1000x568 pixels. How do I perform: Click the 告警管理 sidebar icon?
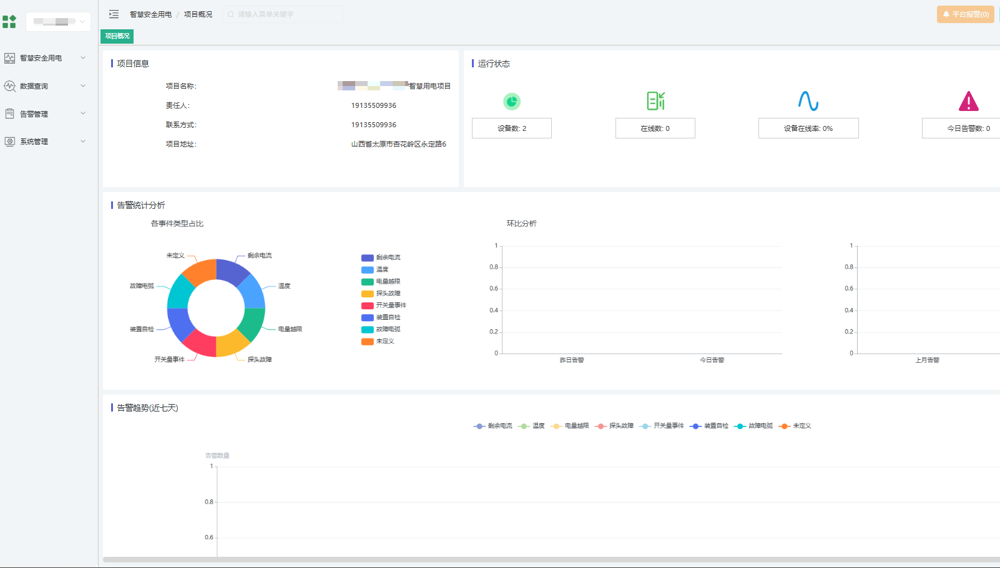10,114
